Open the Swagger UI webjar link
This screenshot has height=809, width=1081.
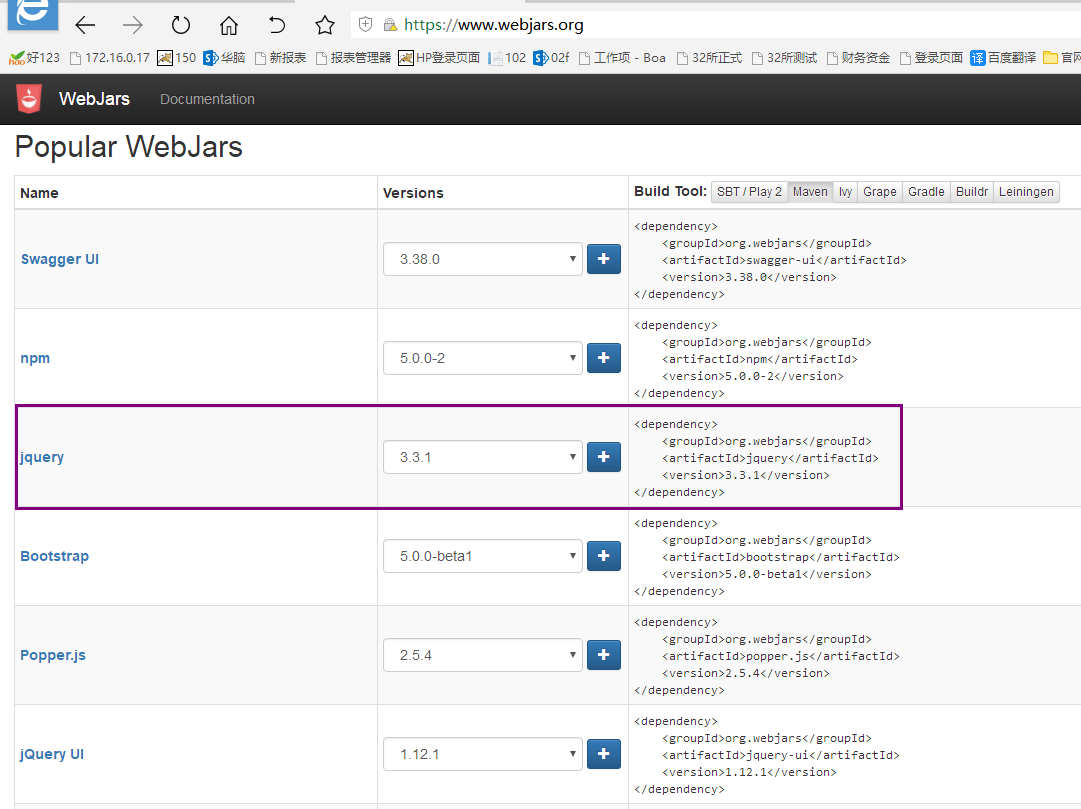(x=60, y=259)
